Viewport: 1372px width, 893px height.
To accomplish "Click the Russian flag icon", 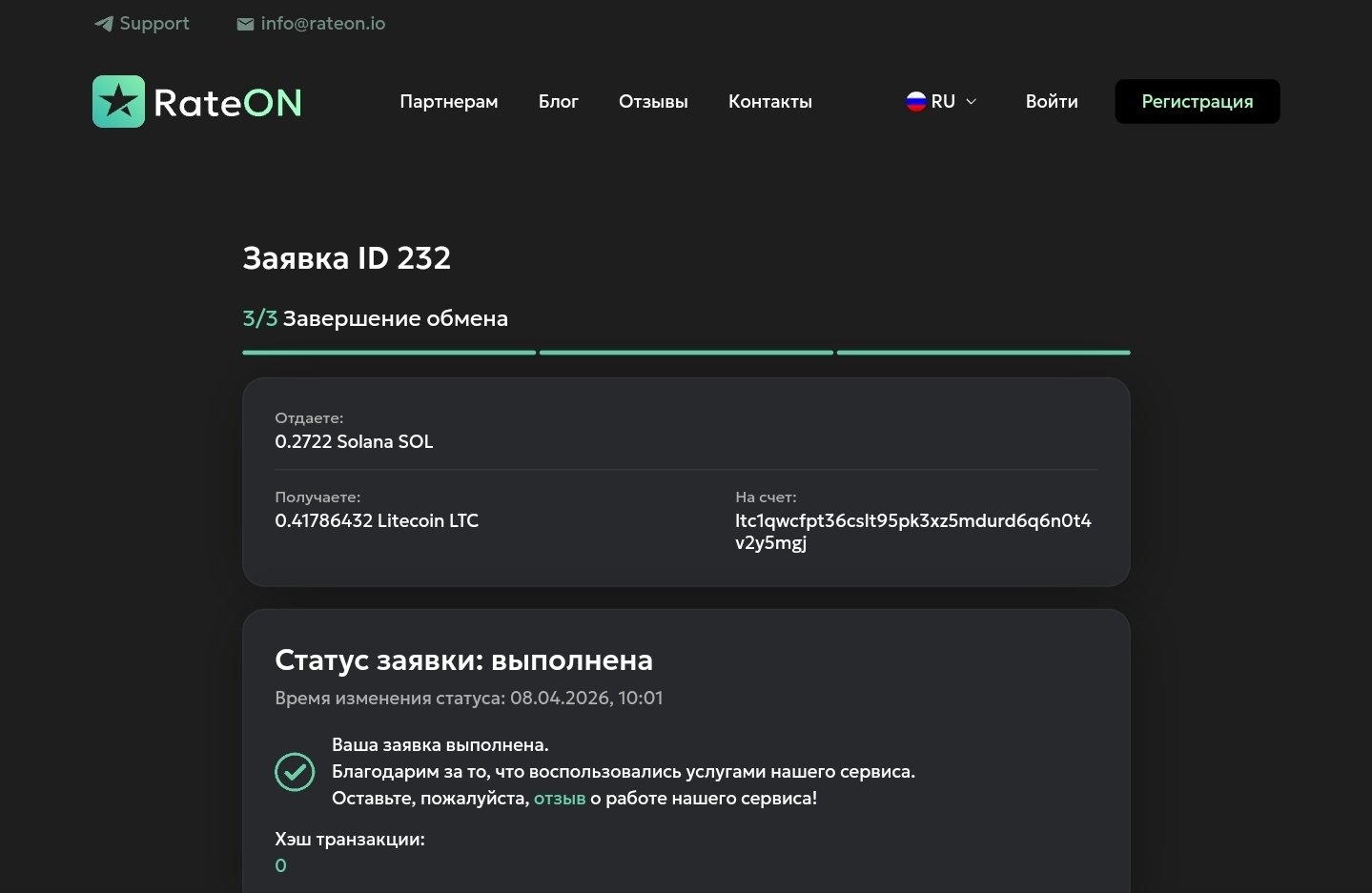I will click(916, 102).
